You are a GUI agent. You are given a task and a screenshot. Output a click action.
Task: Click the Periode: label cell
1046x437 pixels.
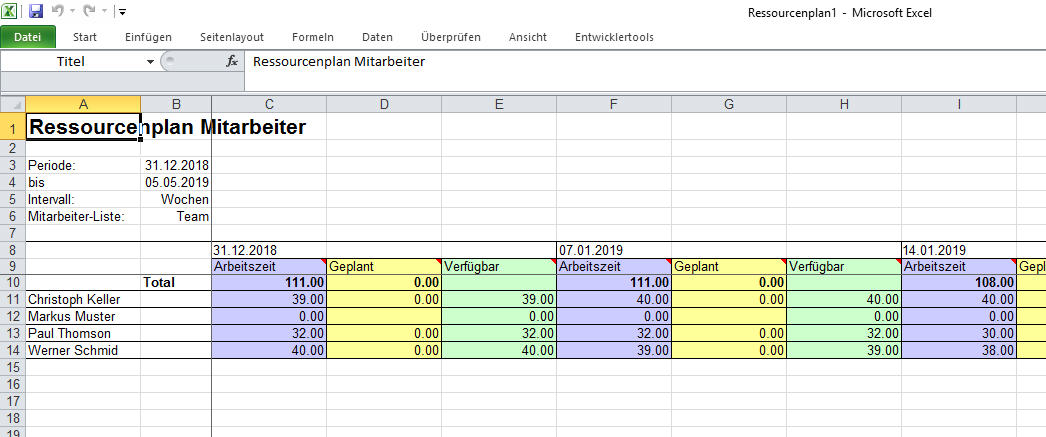click(83, 165)
